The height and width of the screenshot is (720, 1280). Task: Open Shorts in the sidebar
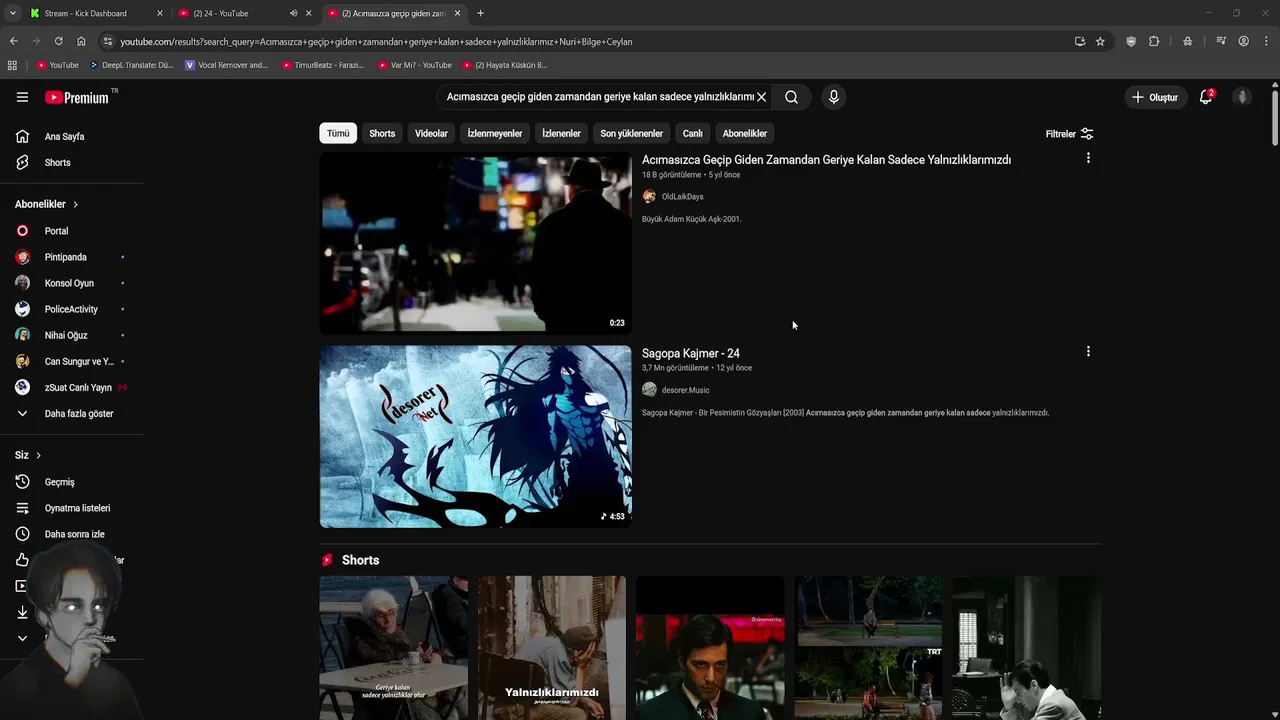pos(57,162)
